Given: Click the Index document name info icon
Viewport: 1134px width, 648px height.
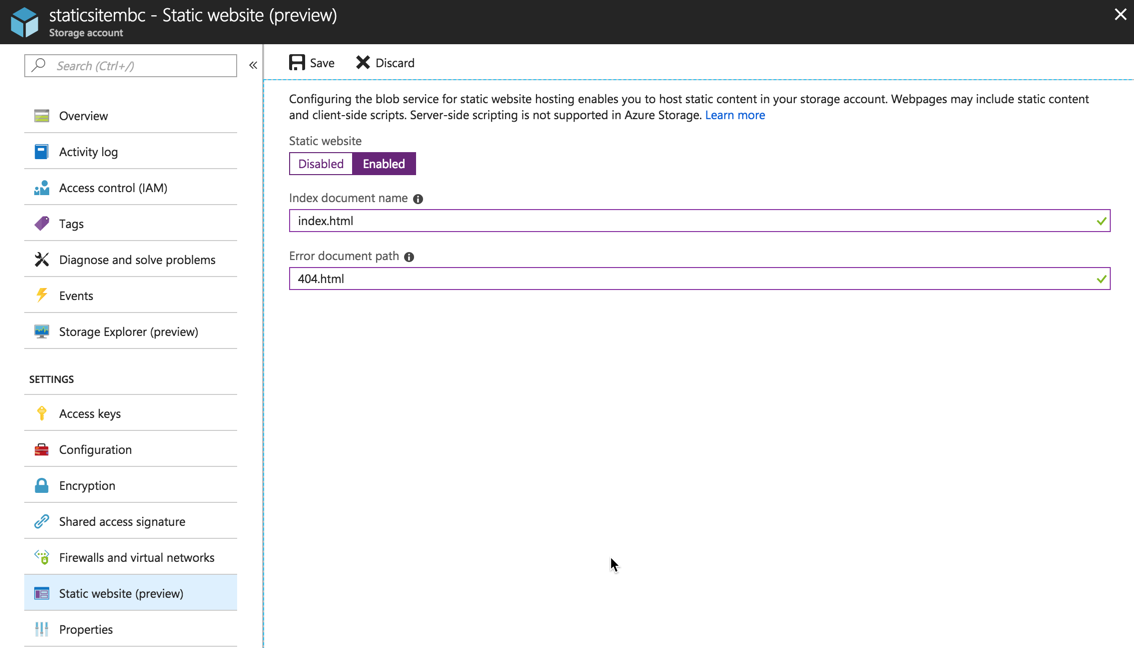Looking at the screenshot, I should pos(418,199).
